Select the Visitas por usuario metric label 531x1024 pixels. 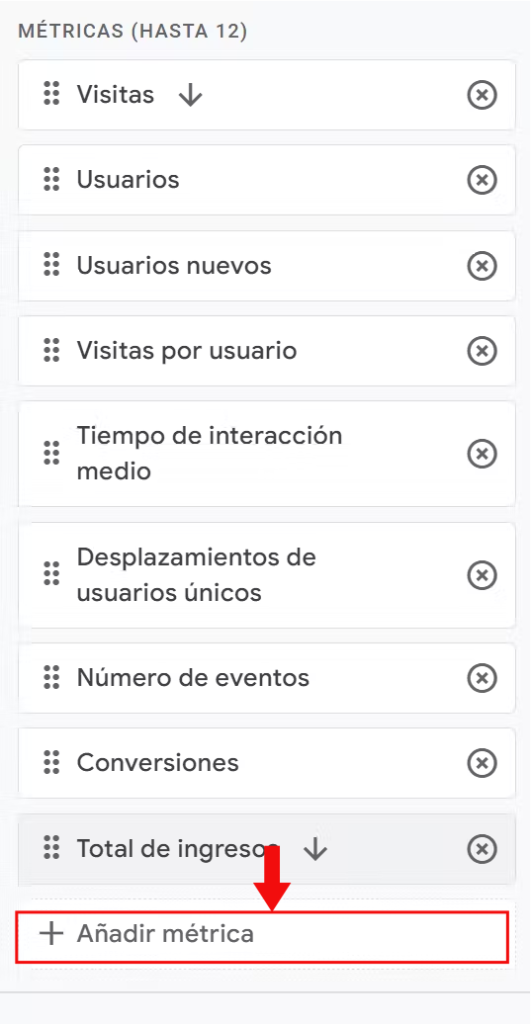coord(187,351)
